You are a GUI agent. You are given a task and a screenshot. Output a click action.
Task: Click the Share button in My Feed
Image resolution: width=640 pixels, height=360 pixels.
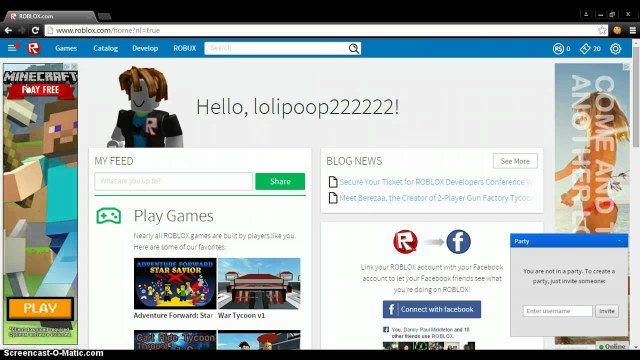(x=280, y=182)
